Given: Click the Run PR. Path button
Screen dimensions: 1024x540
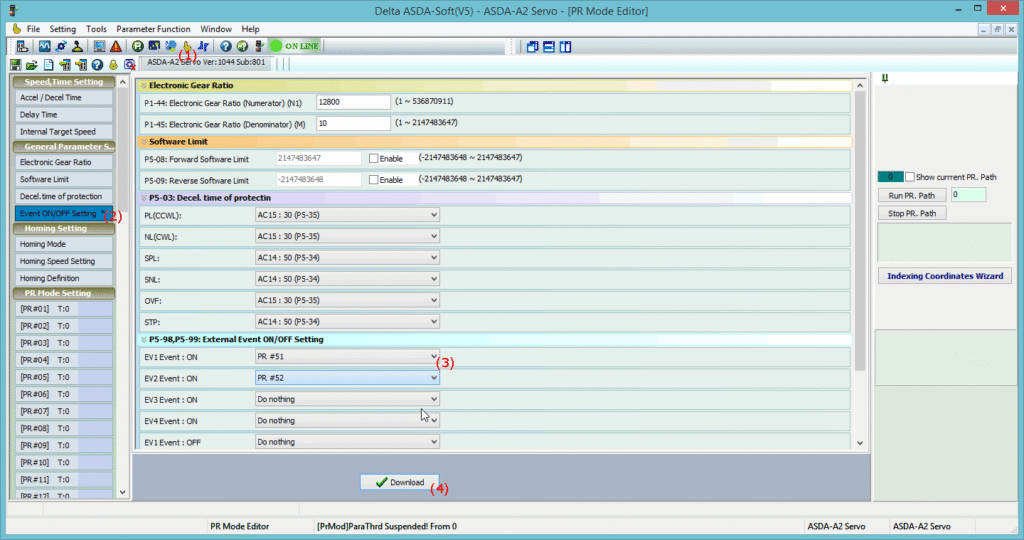Looking at the screenshot, I should click(912, 195).
